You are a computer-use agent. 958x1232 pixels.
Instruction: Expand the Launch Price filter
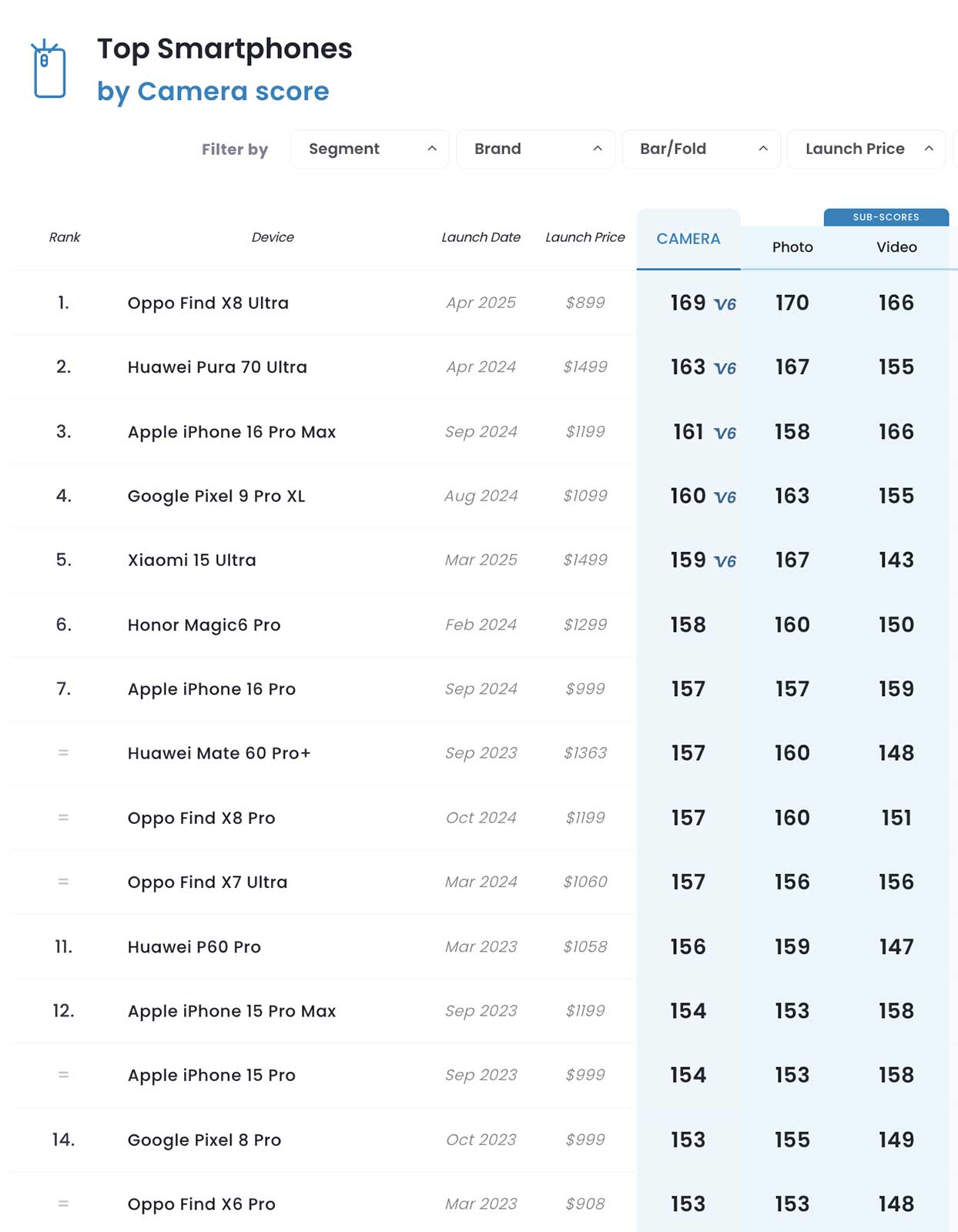(866, 149)
